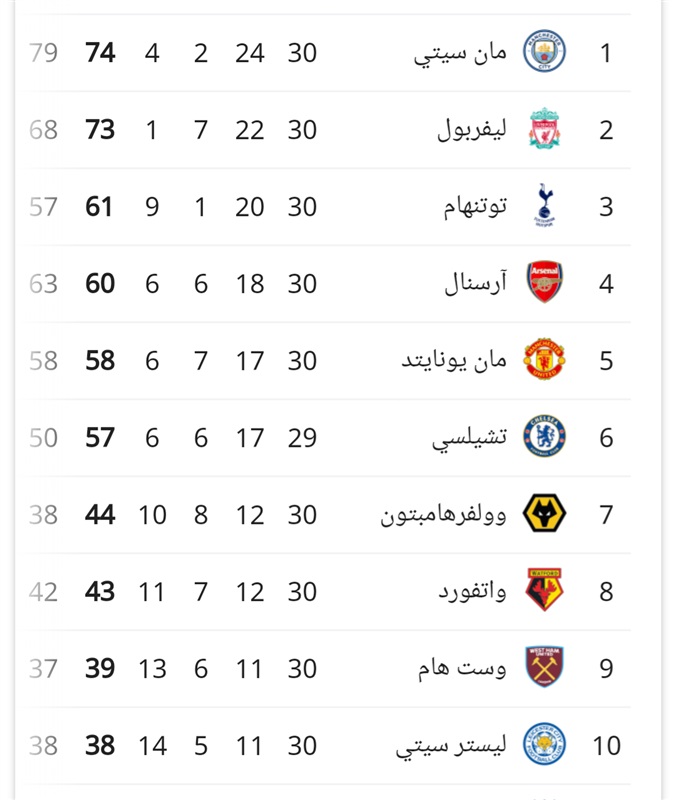Click West Ham's 39 points value
The image size is (676, 800).
(x=100, y=668)
